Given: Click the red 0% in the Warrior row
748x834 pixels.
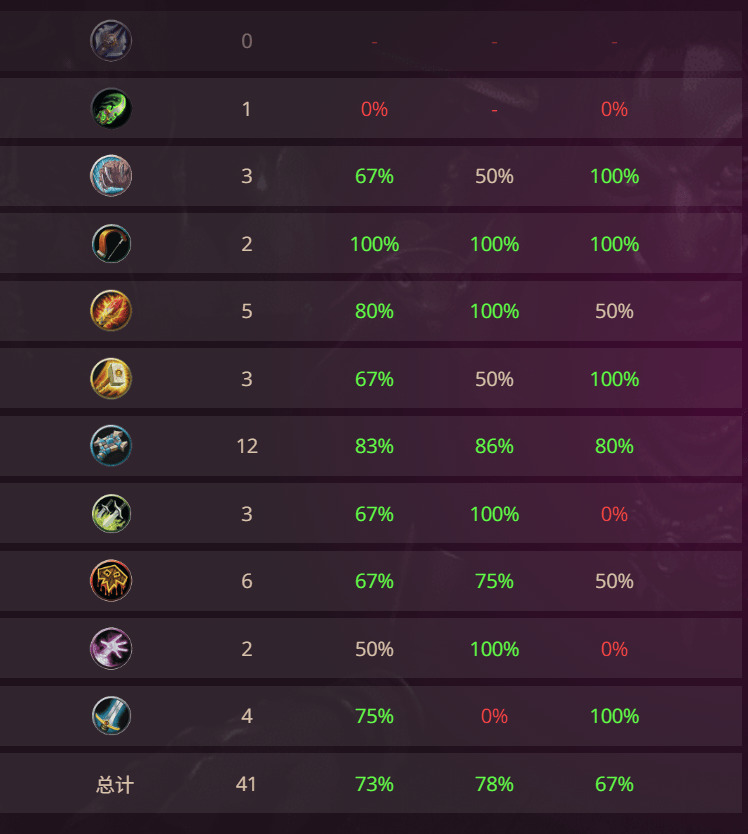Looking at the screenshot, I should click(x=494, y=716).
